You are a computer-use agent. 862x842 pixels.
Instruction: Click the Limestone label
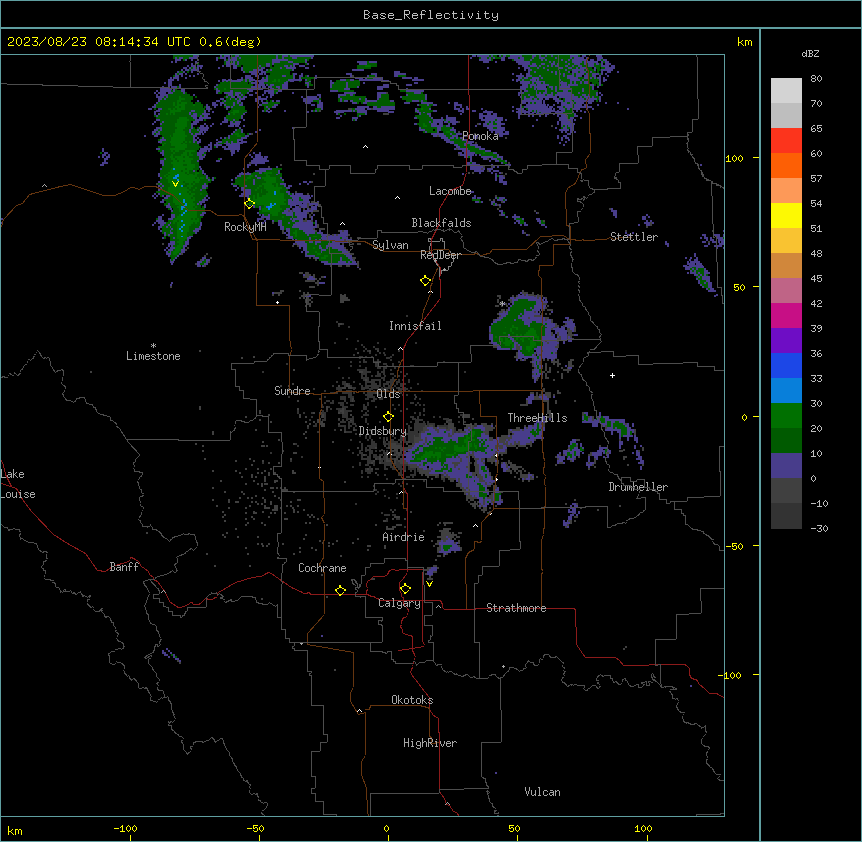coord(153,356)
